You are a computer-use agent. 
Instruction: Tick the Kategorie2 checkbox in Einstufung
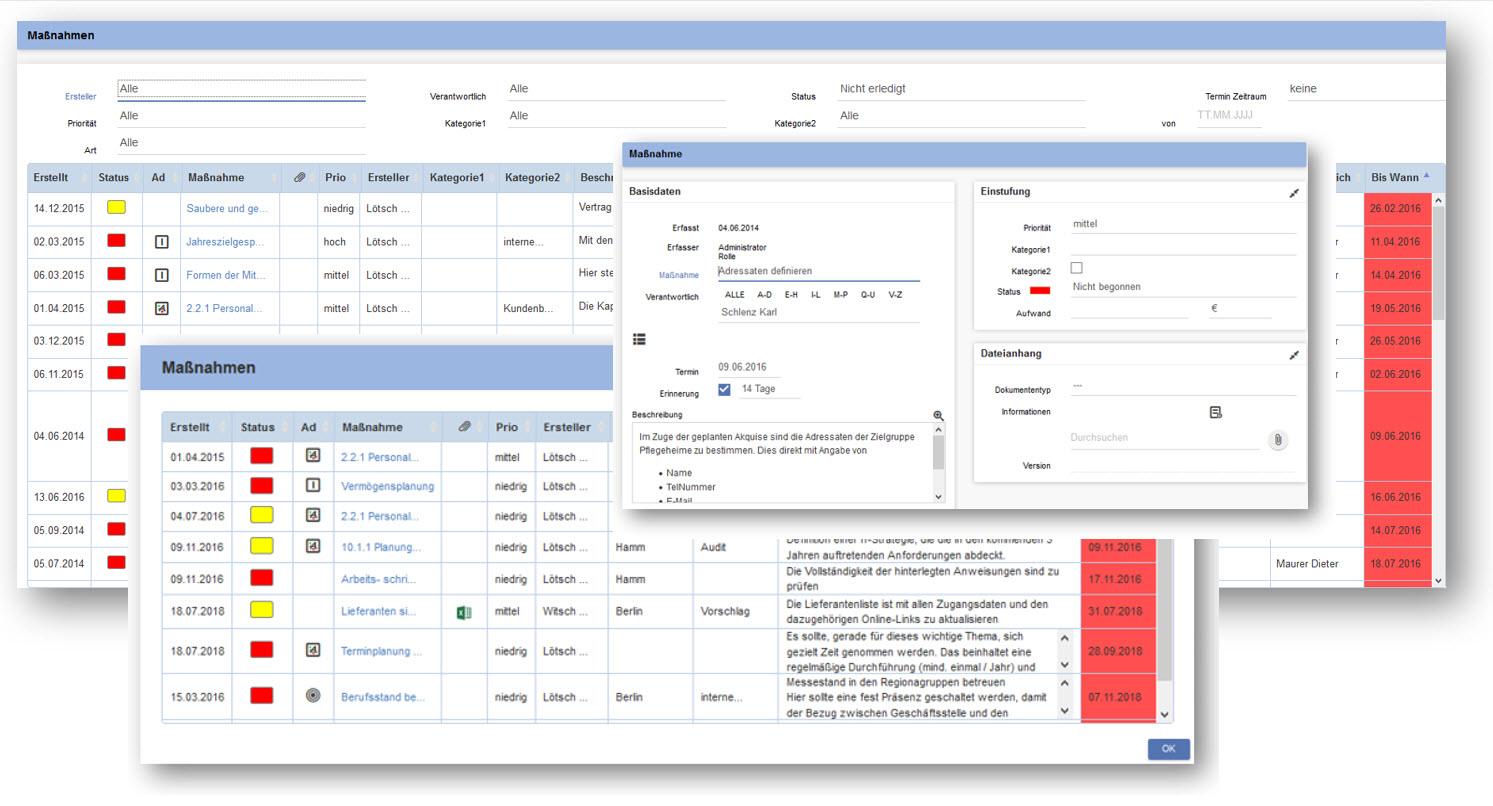click(x=1076, y=268)
